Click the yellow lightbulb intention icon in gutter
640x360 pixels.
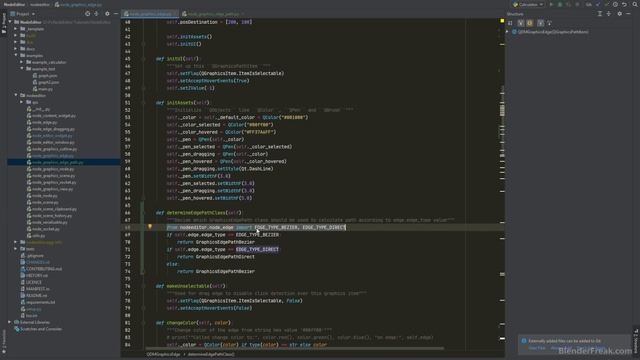(x=150, y=227)
